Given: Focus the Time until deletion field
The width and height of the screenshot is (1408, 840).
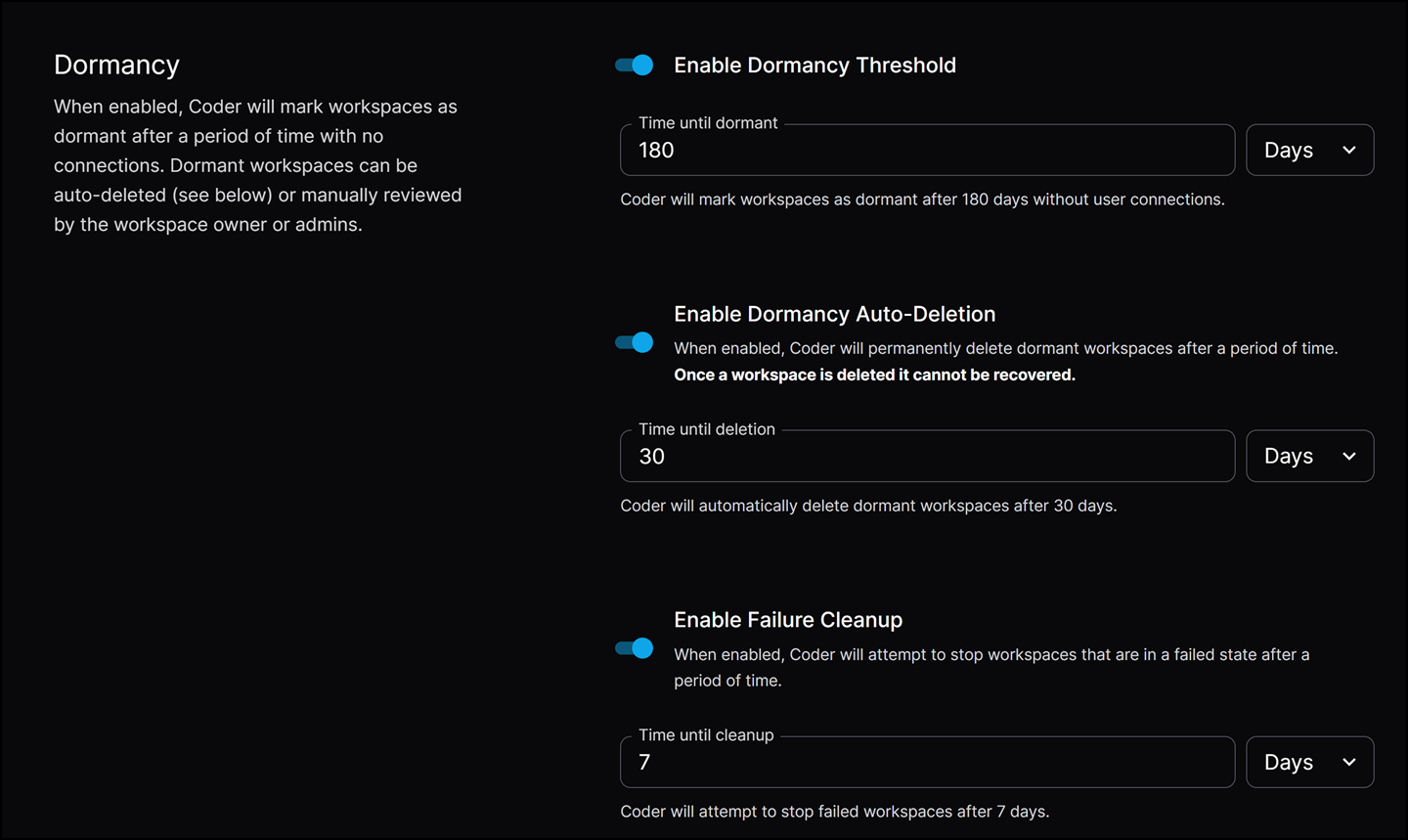Looking at the screenshot, I should (x=927, y=457).
